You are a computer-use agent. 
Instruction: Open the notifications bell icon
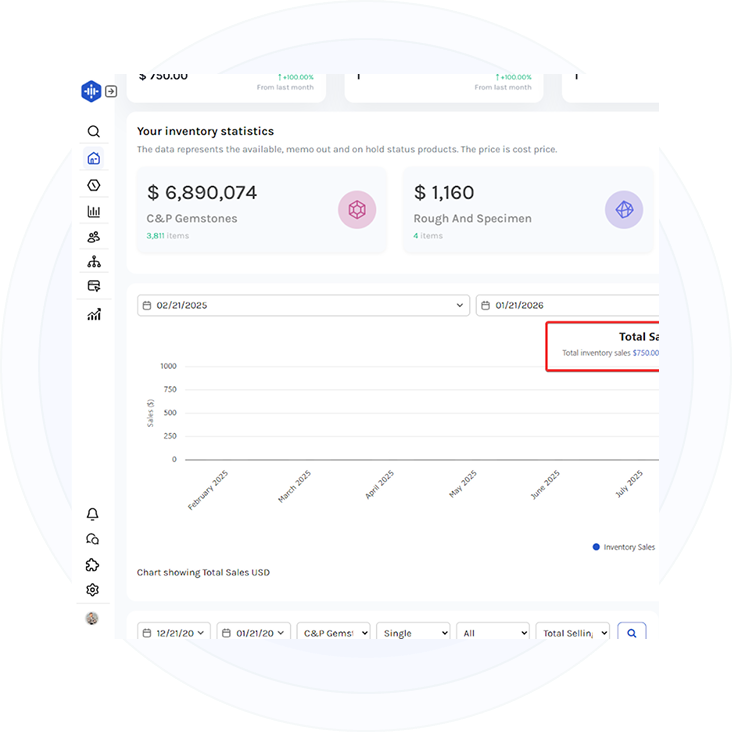click(x=93, y=514)
